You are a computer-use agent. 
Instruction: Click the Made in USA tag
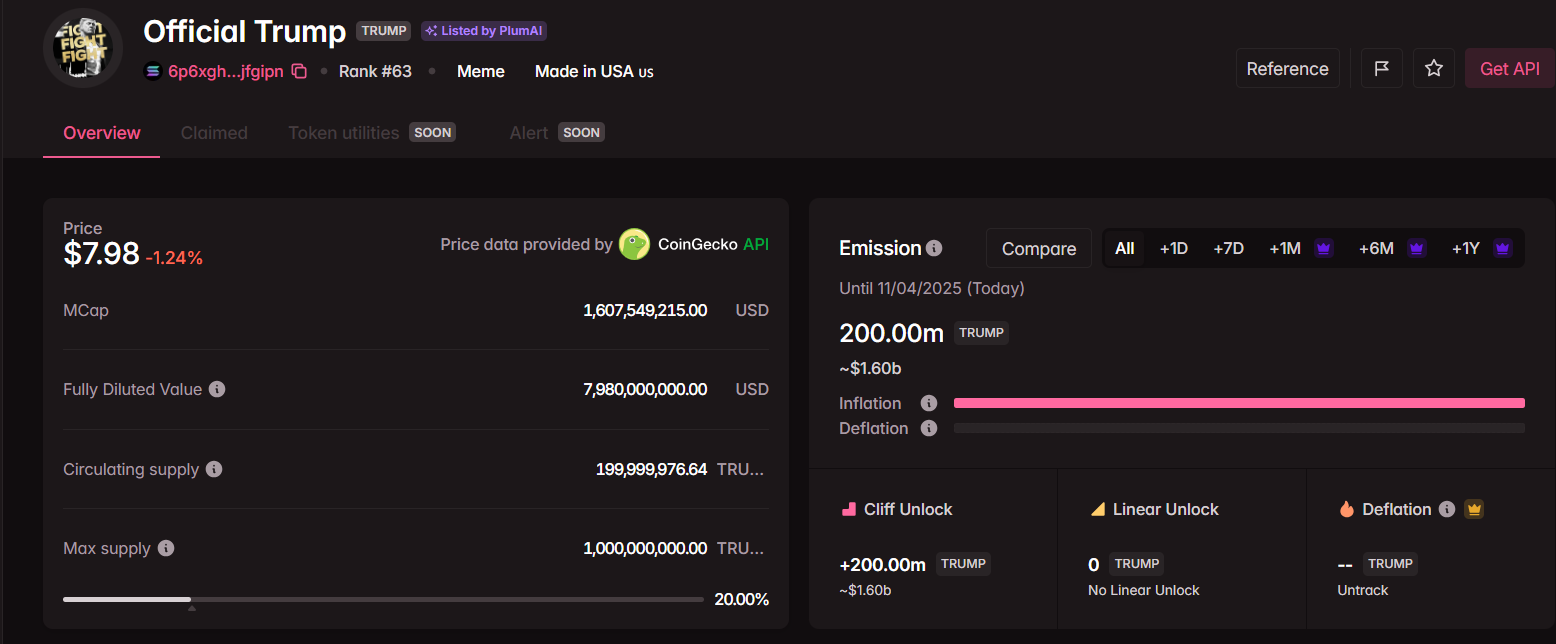[x=594, y=71]
